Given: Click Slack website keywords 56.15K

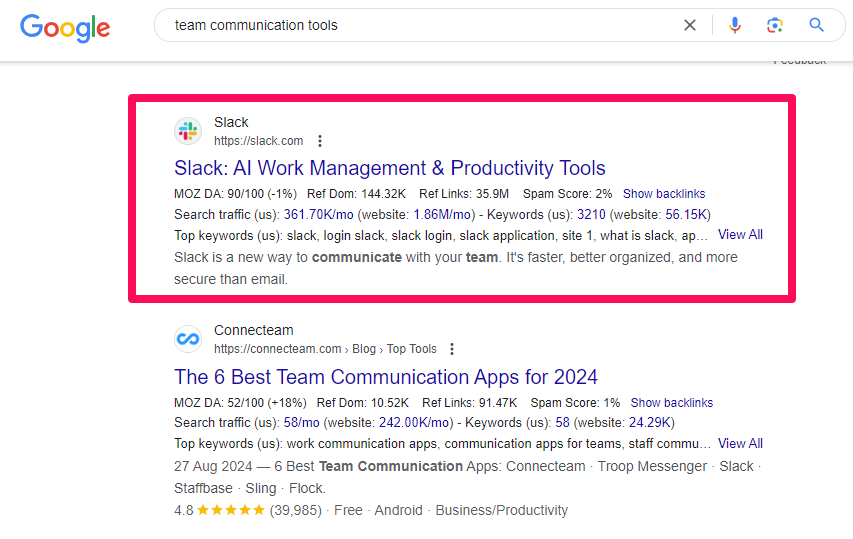Looking at the screenshot, I should 685,214.
